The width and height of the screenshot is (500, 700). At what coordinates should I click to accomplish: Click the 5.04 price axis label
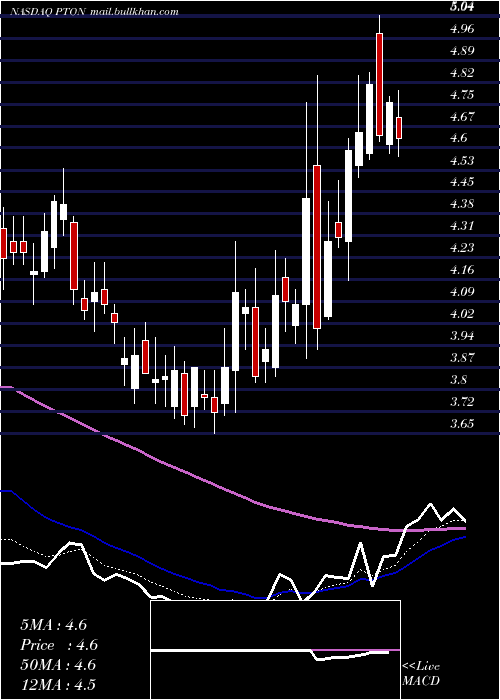462,6
